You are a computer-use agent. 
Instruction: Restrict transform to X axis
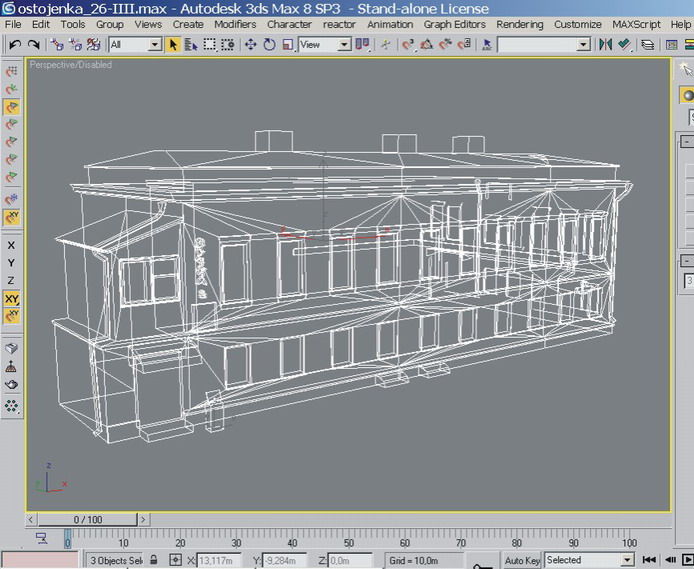tap(12, 245)
